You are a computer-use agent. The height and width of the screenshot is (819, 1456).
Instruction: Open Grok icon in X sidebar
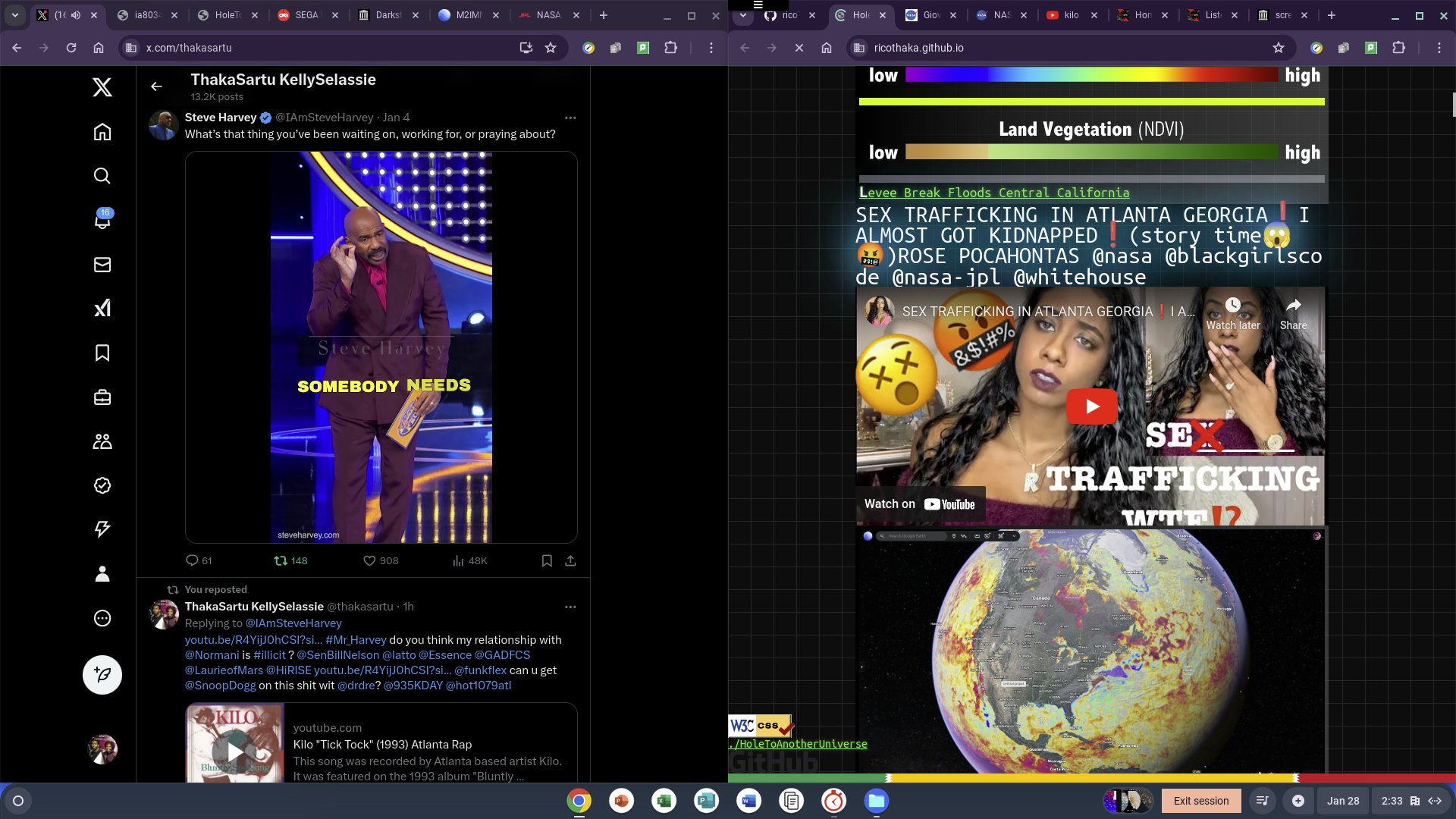[102, 308]
